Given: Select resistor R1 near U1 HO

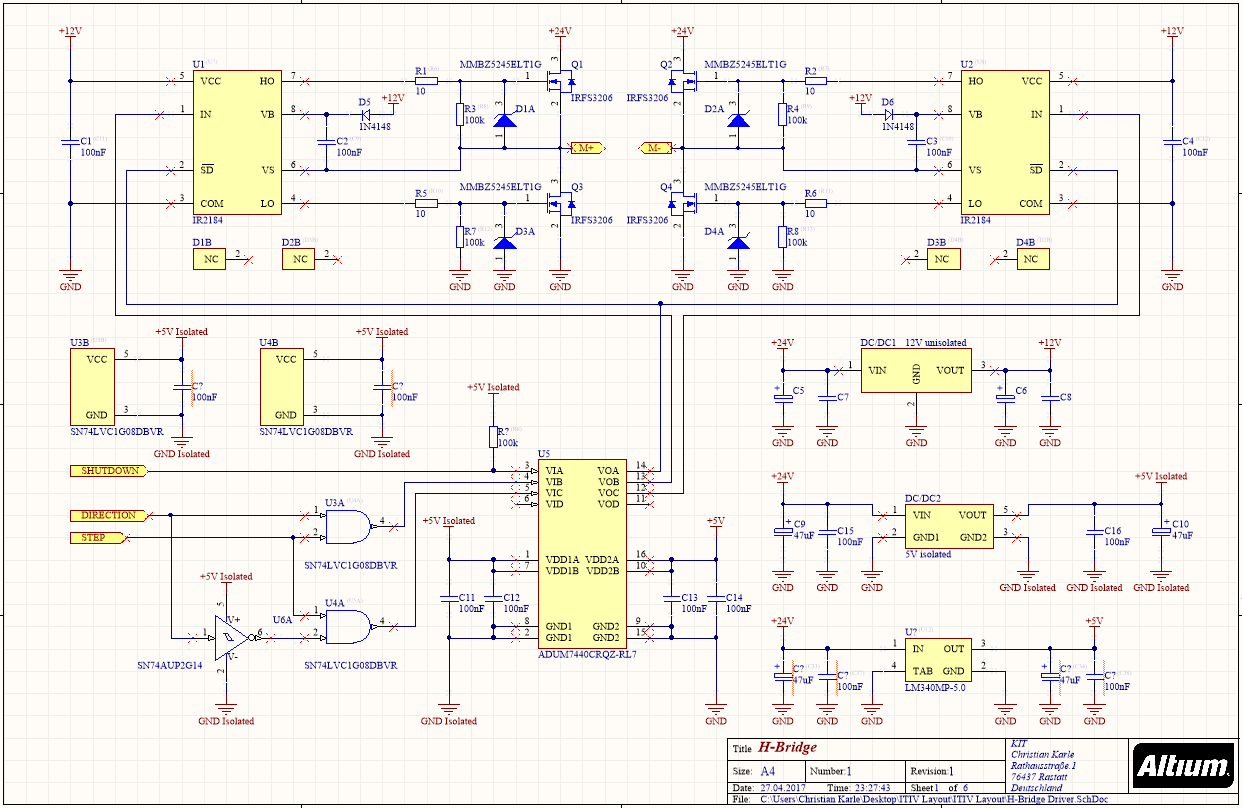Looking at the screenshot, I should (x=427, y=81).
